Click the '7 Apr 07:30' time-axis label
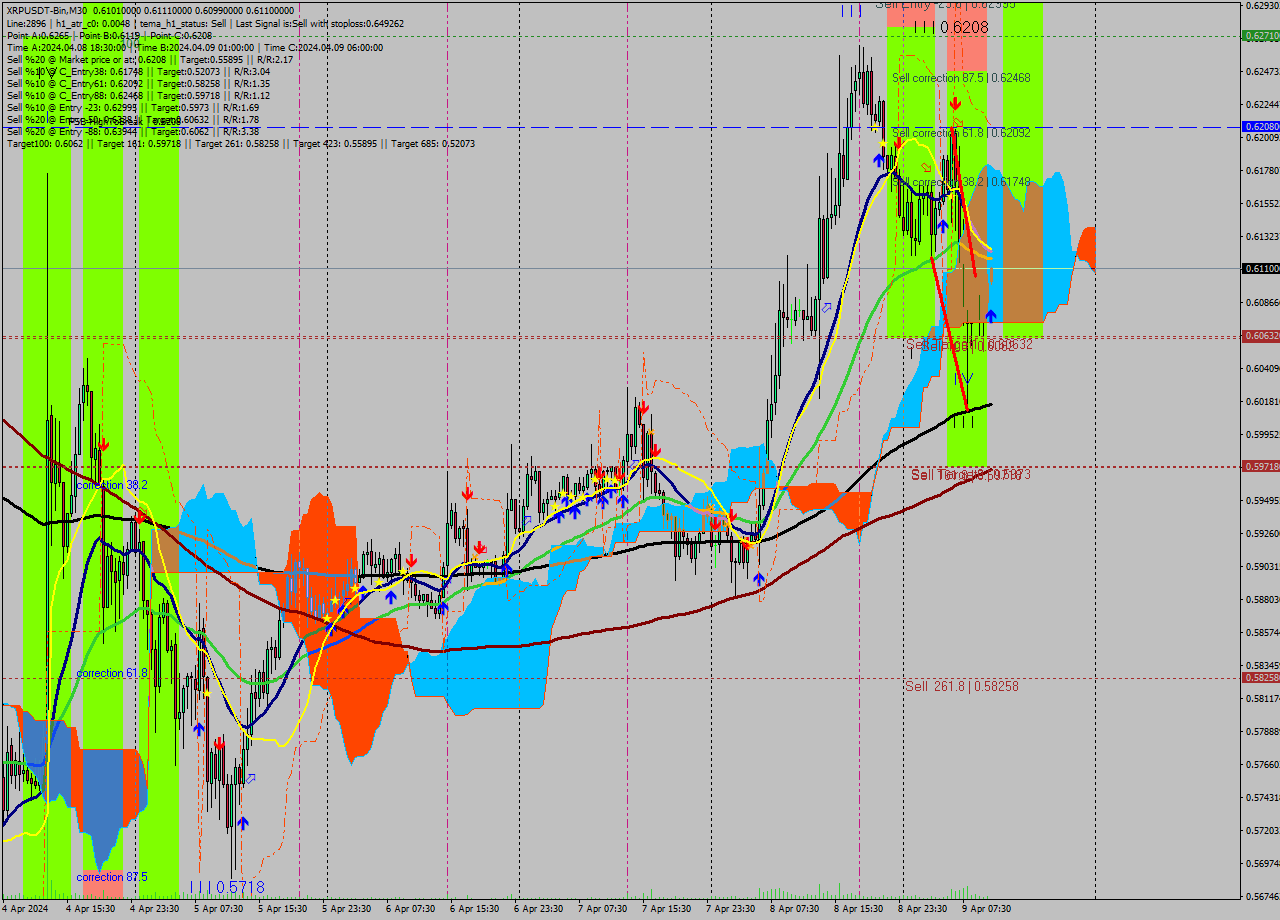The image size is (1280, 920). [602, 909]
